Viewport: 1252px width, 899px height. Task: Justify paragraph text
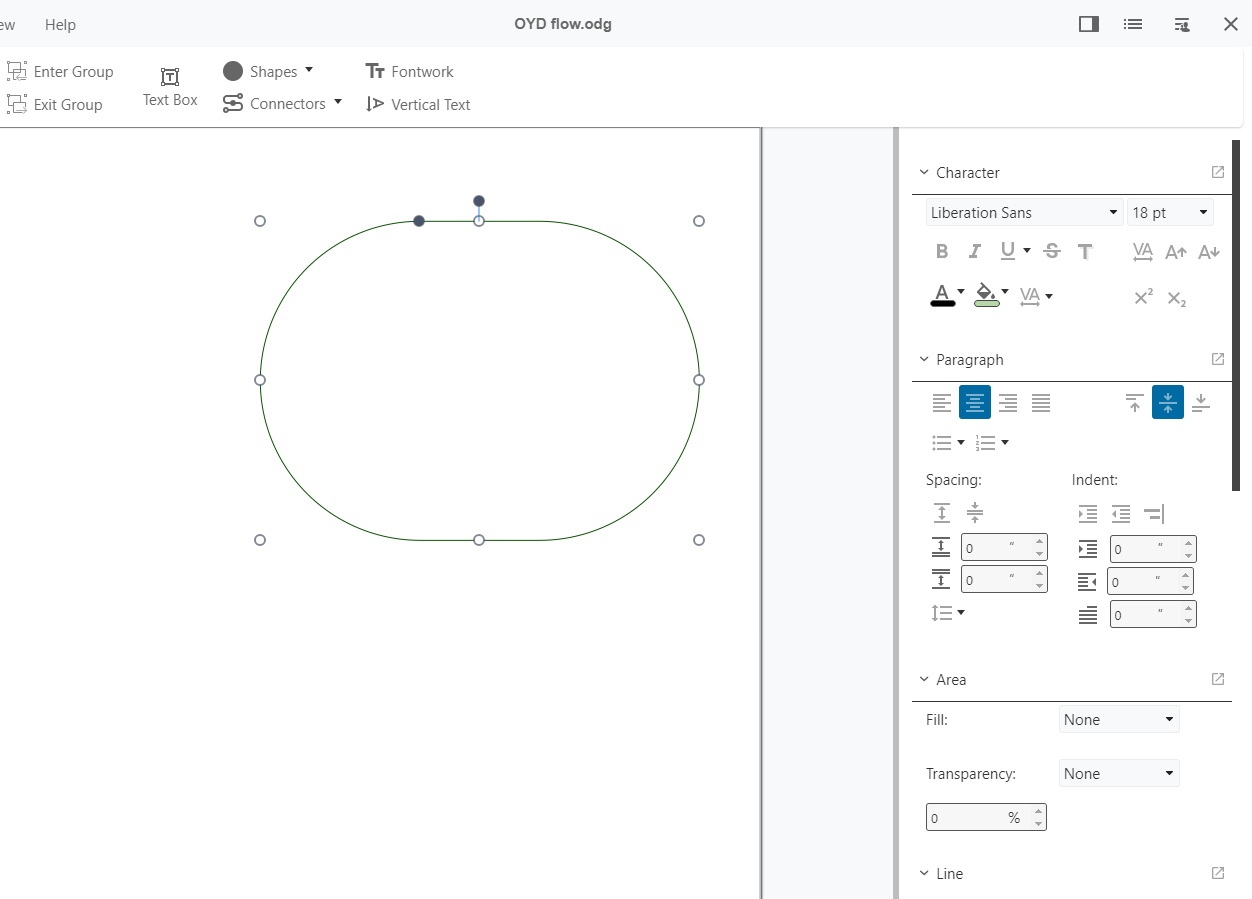[x=1041, y=402]
